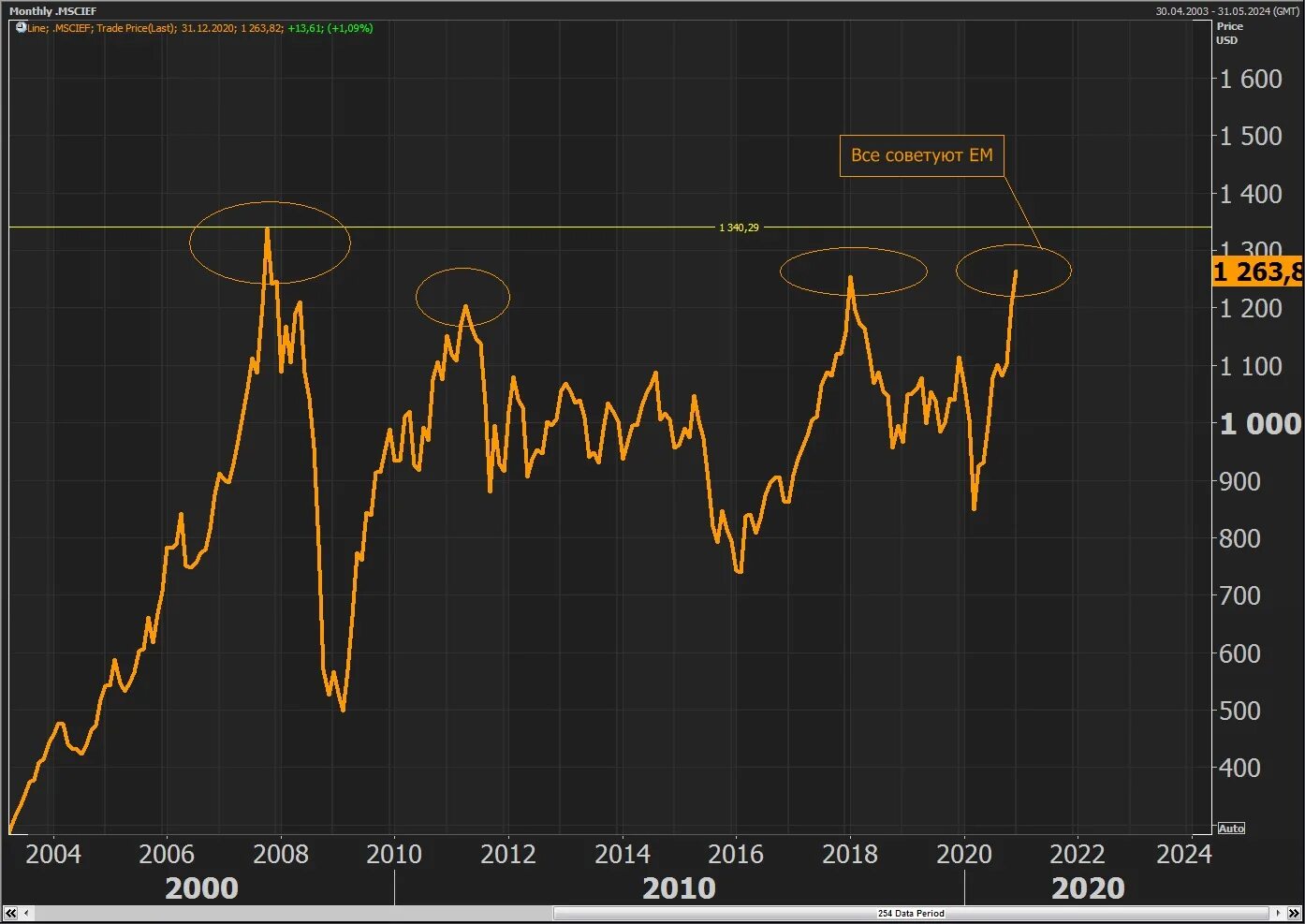Viewport: 1305px width, 924px height.
Task: Click the 2000 decade label
Action: coord(201,887)
